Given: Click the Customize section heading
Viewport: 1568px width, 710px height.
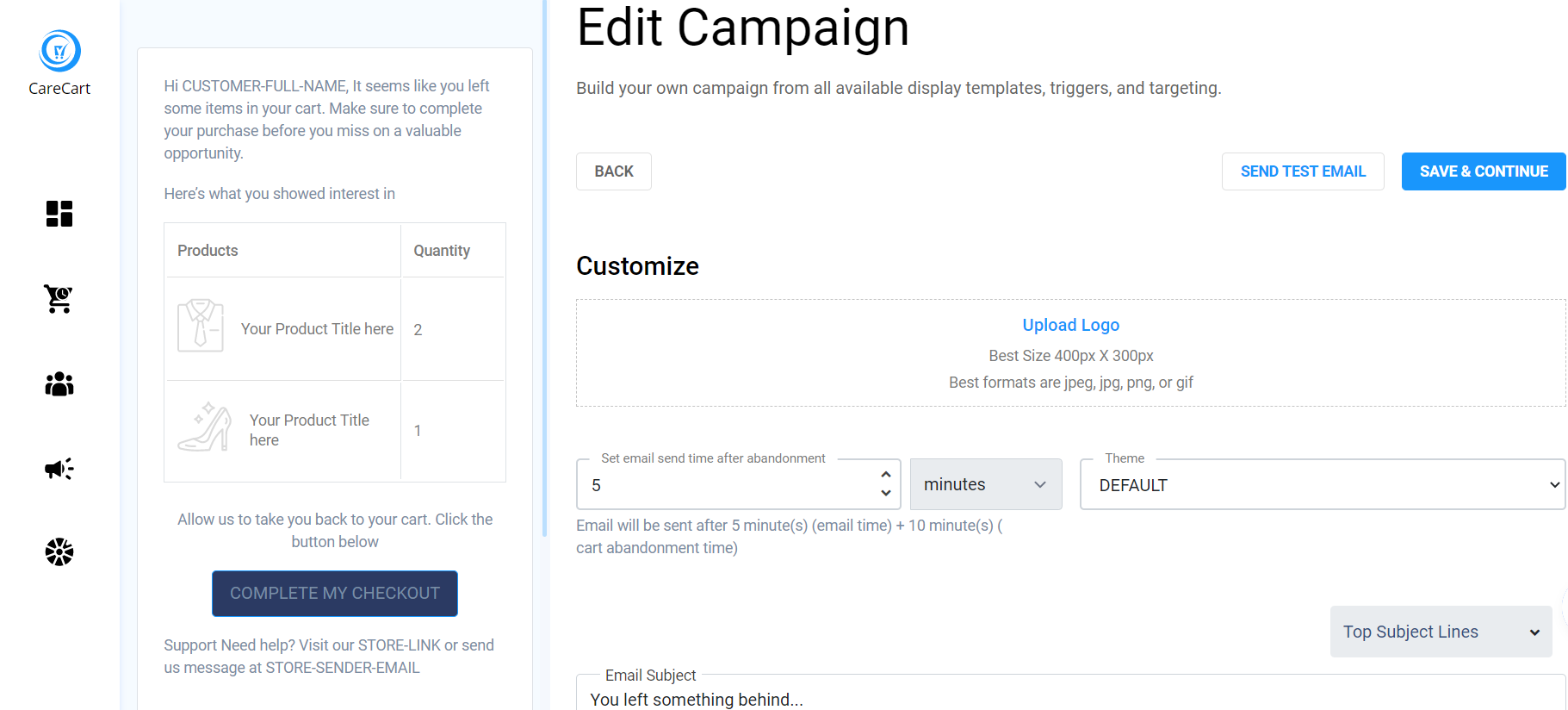Looking at the screenshot, I should pos(637,266).
